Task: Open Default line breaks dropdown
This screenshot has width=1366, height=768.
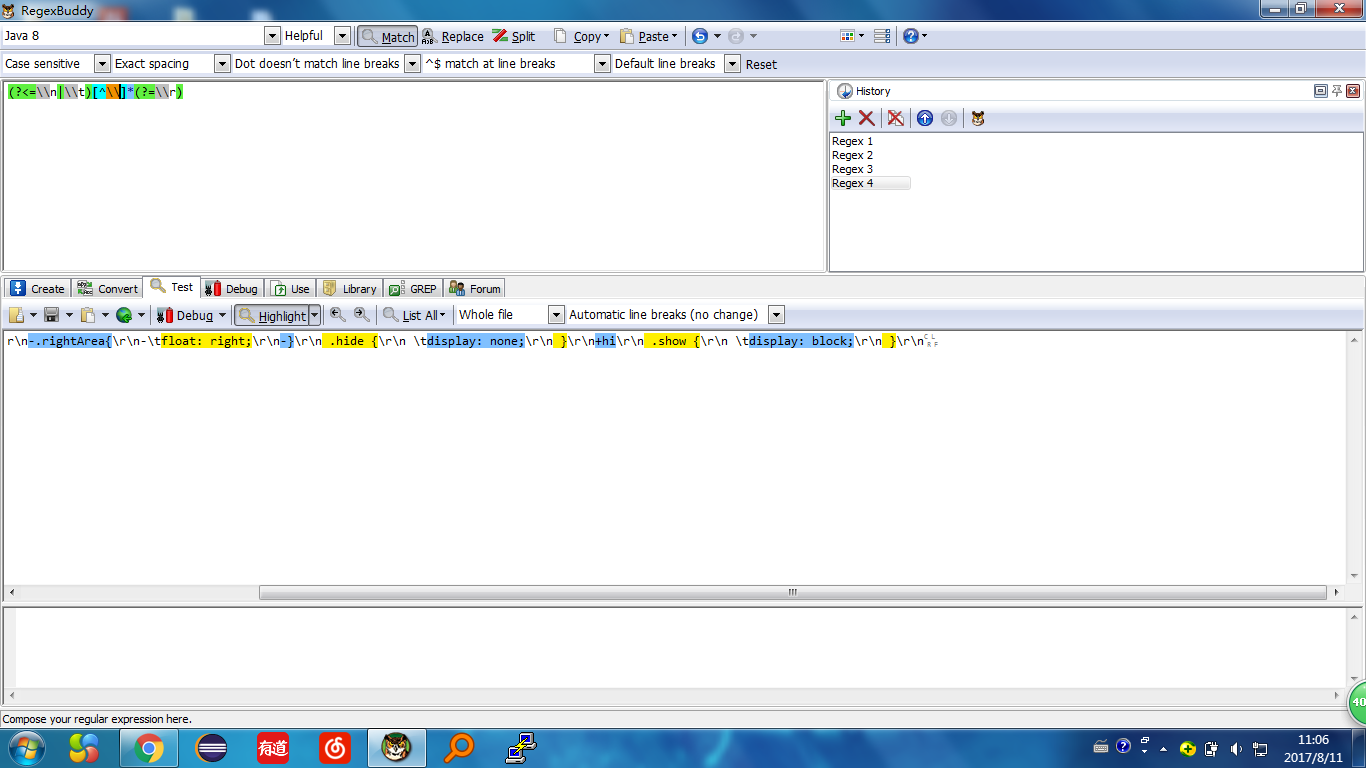Action: tap(732, 64)
